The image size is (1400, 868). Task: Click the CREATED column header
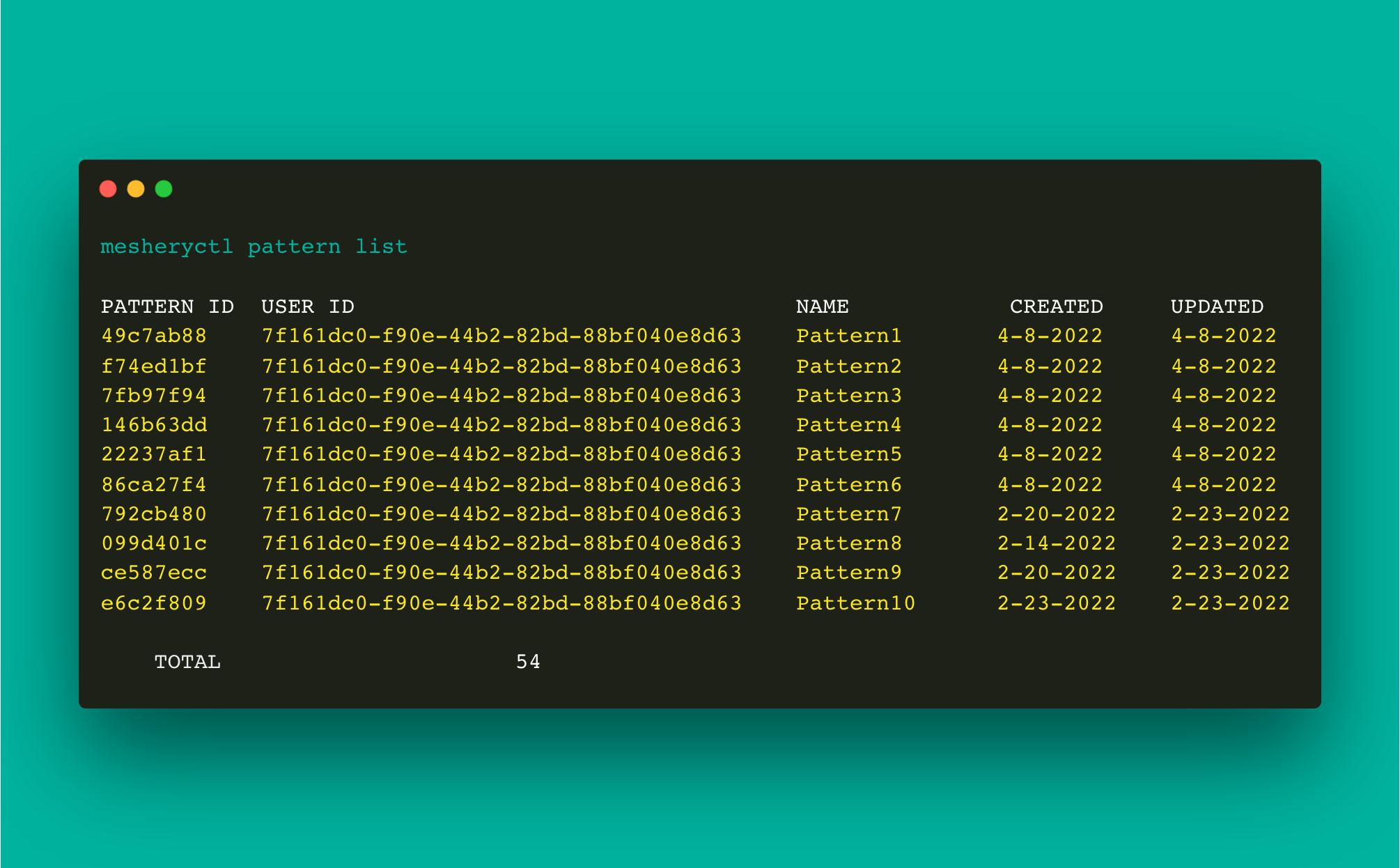(1059, 306)
